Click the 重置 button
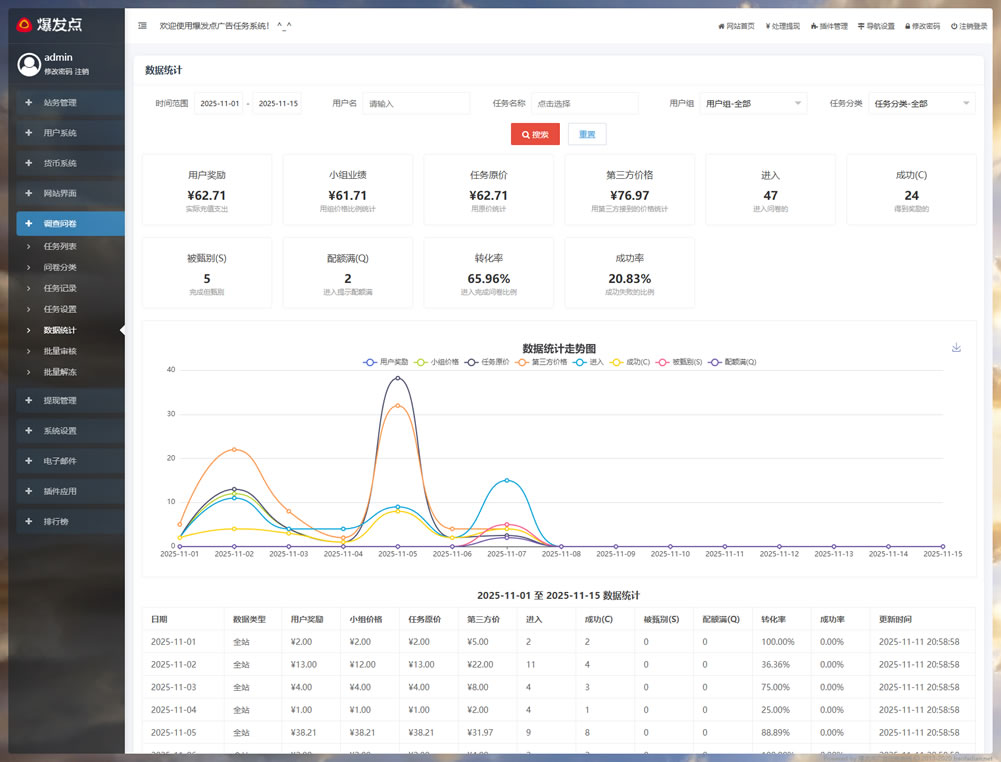The image size is (1001, 762). 587,134
